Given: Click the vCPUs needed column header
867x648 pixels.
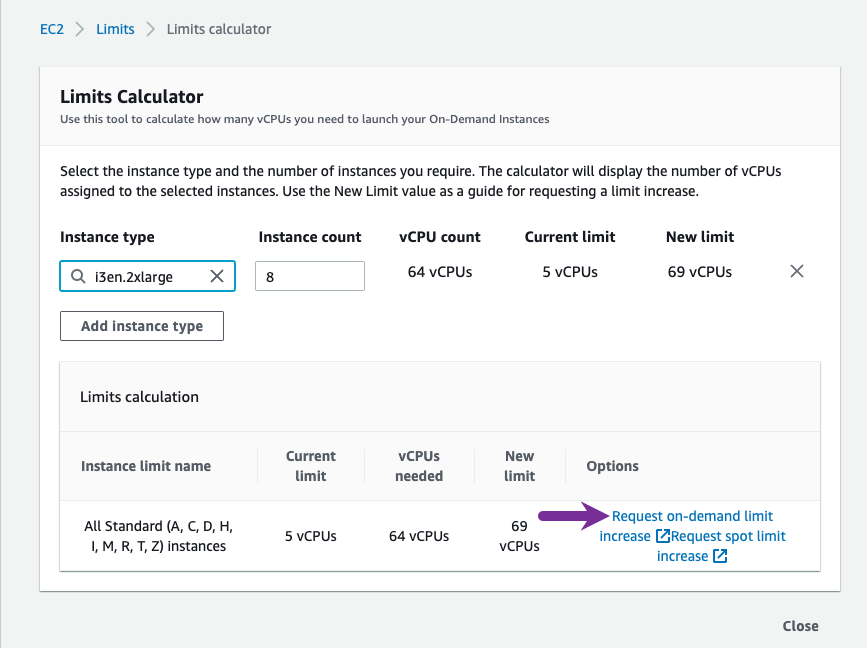Looking at the screenshot, I should pos(418,466).
